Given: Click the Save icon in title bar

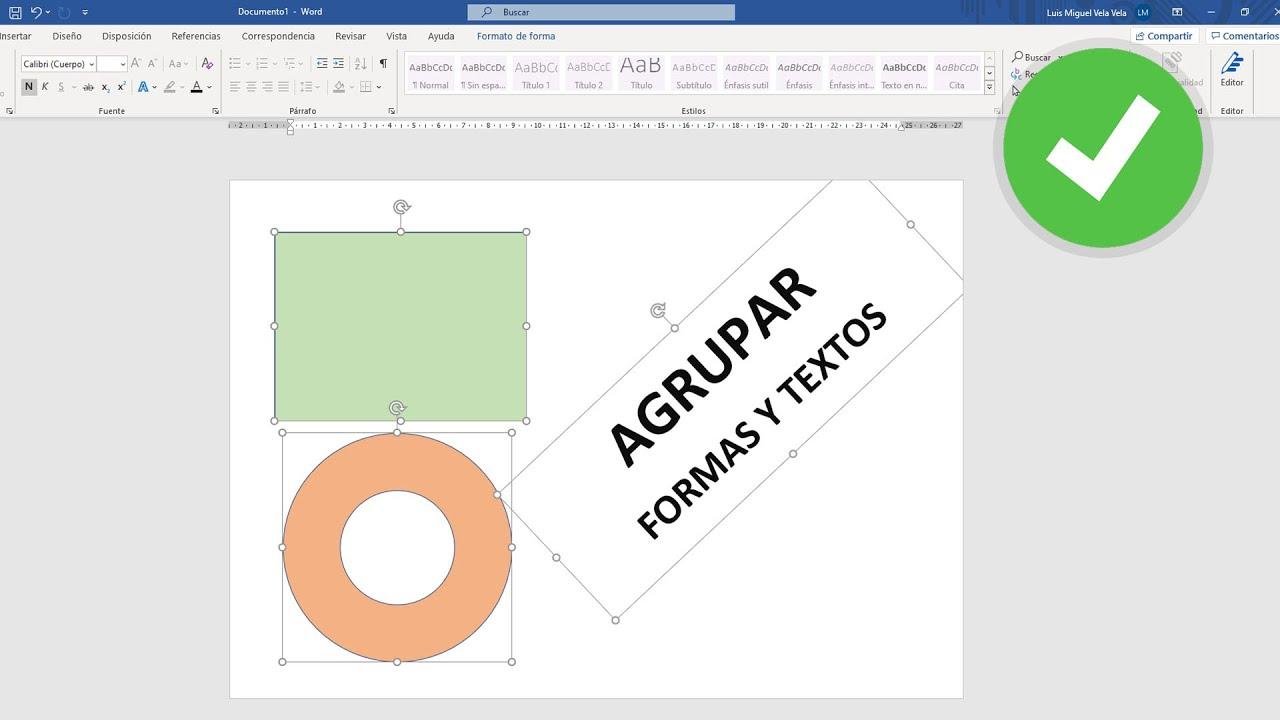Looking at the screenshot, I should click(15, 12).
